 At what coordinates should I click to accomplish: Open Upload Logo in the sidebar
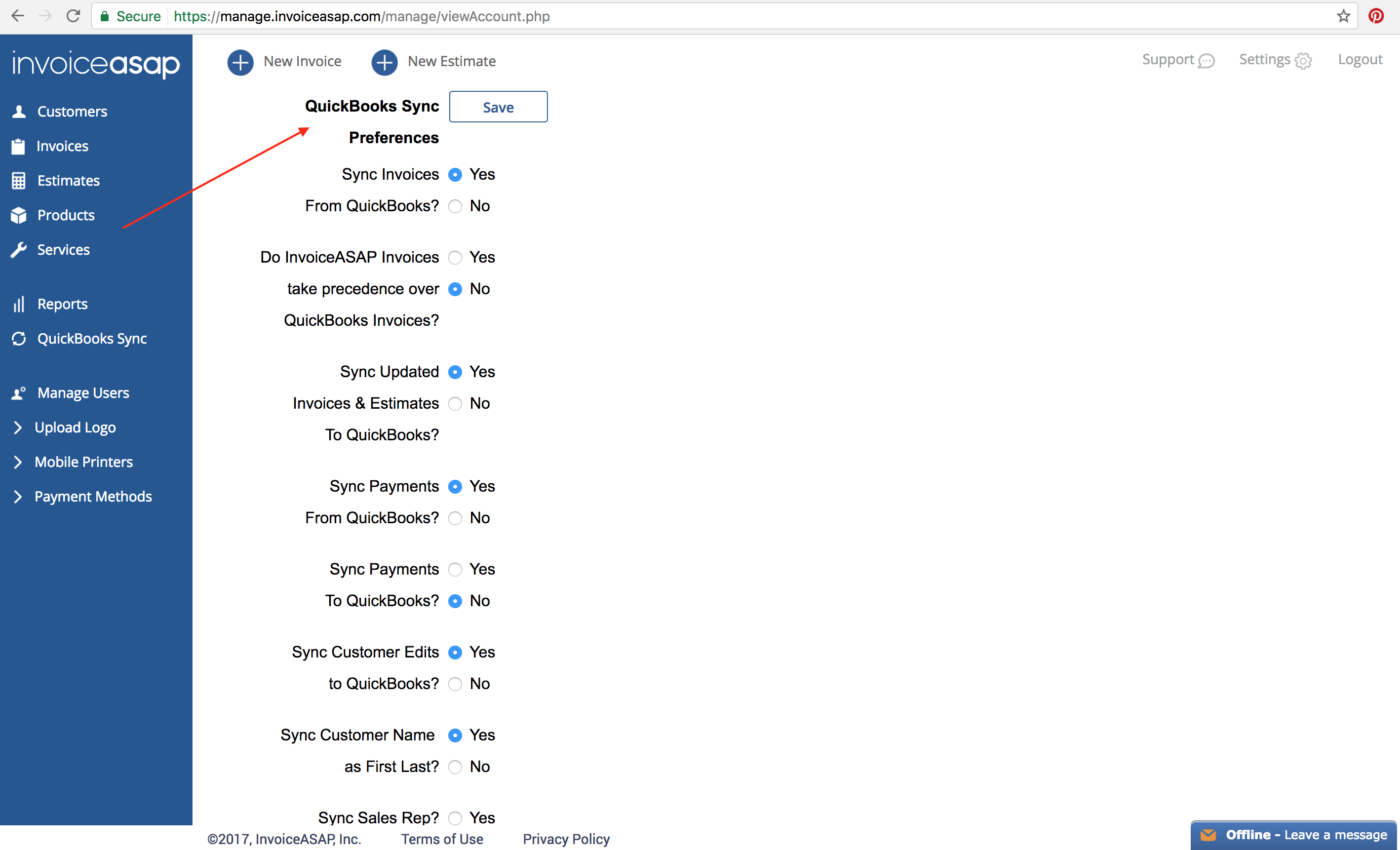75,427
